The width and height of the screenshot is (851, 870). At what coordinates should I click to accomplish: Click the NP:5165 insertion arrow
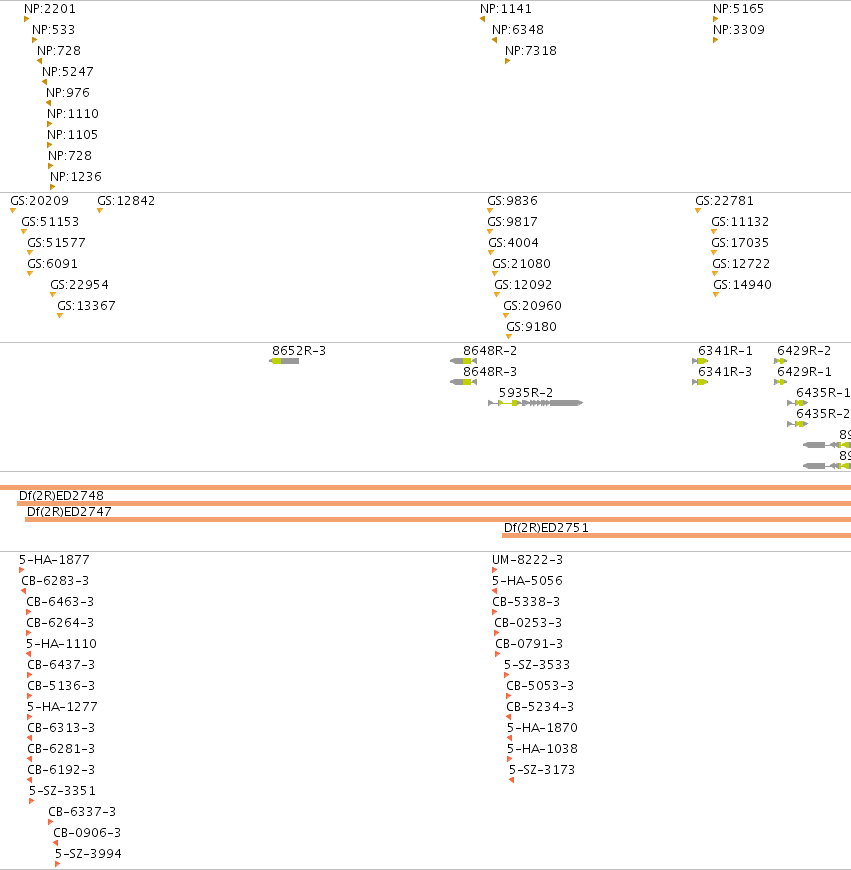(x=716, y=19)
